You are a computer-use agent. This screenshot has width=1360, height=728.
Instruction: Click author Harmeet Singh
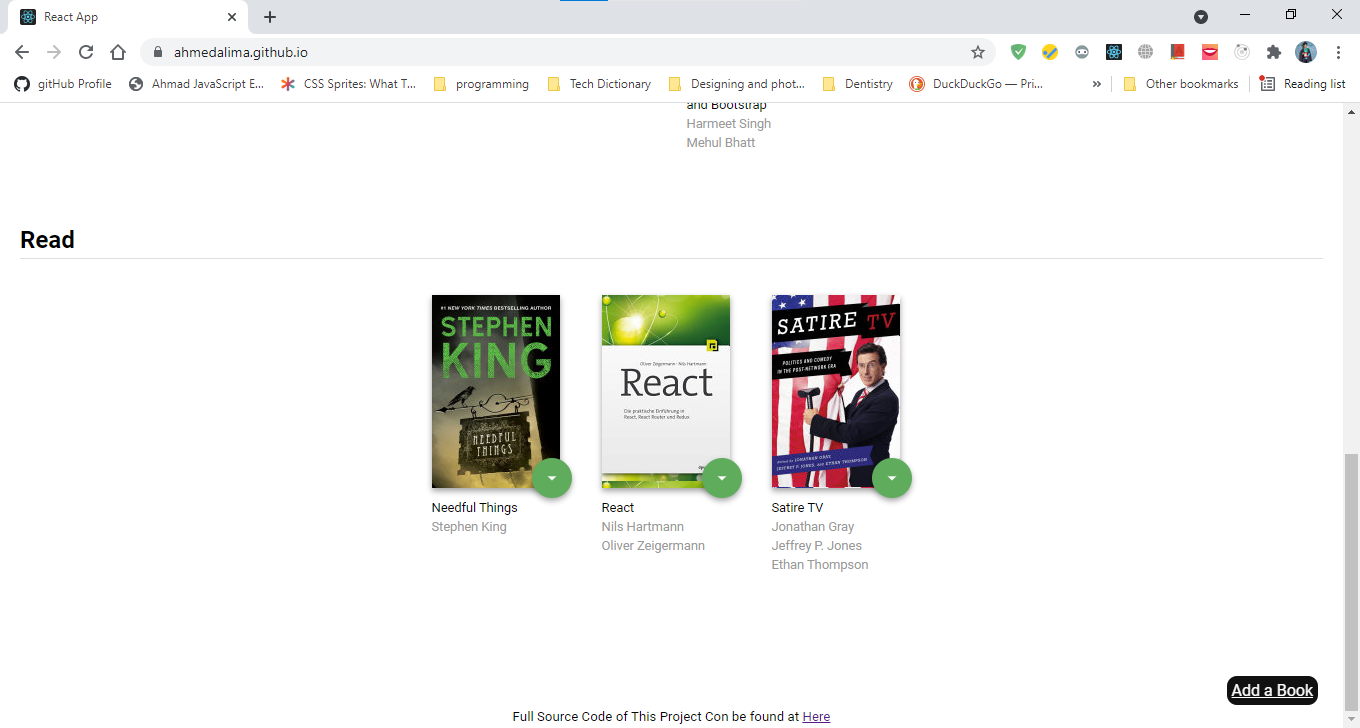tap(728, 123)
